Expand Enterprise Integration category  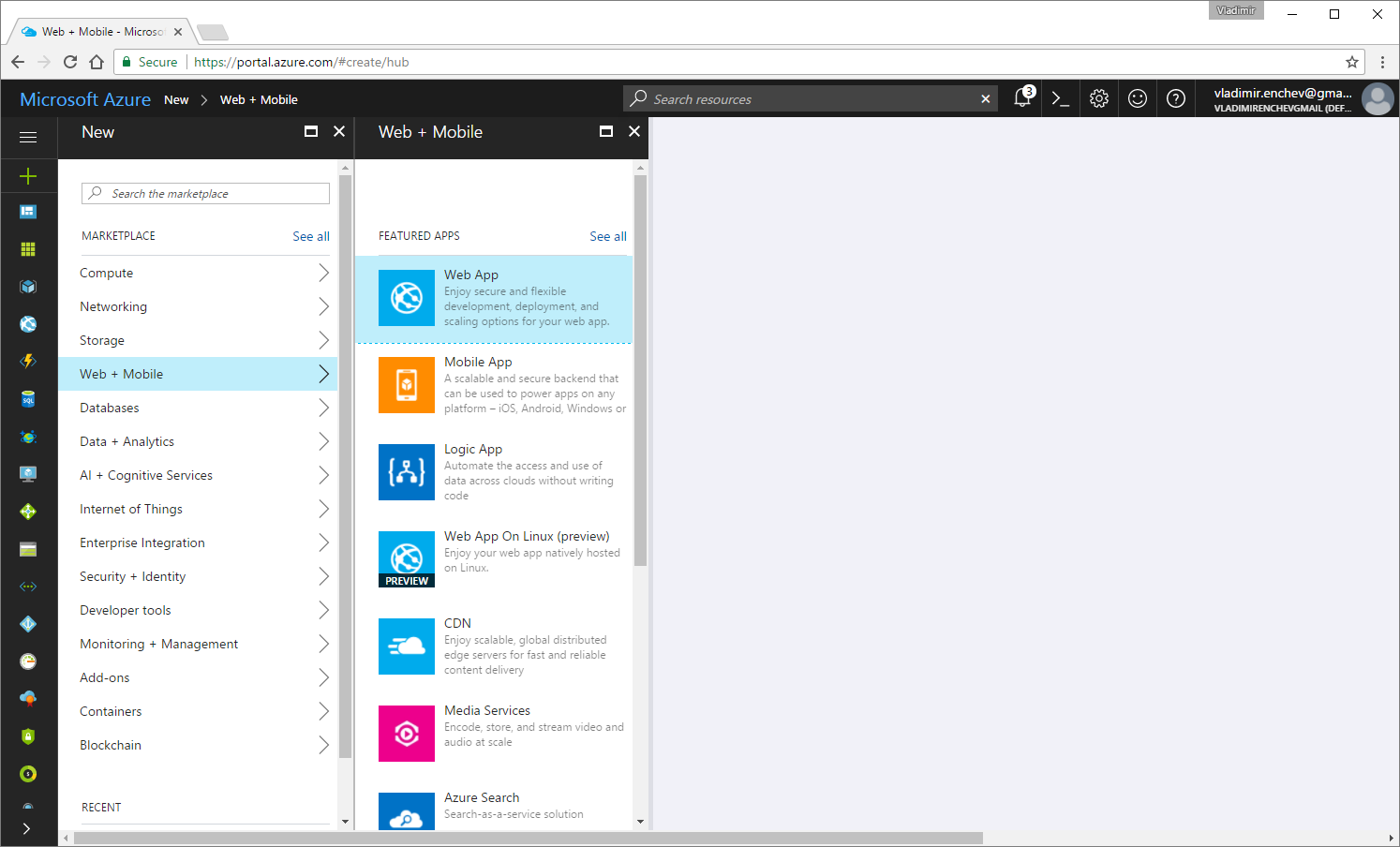pyautogui.click(x=198, y=542)
